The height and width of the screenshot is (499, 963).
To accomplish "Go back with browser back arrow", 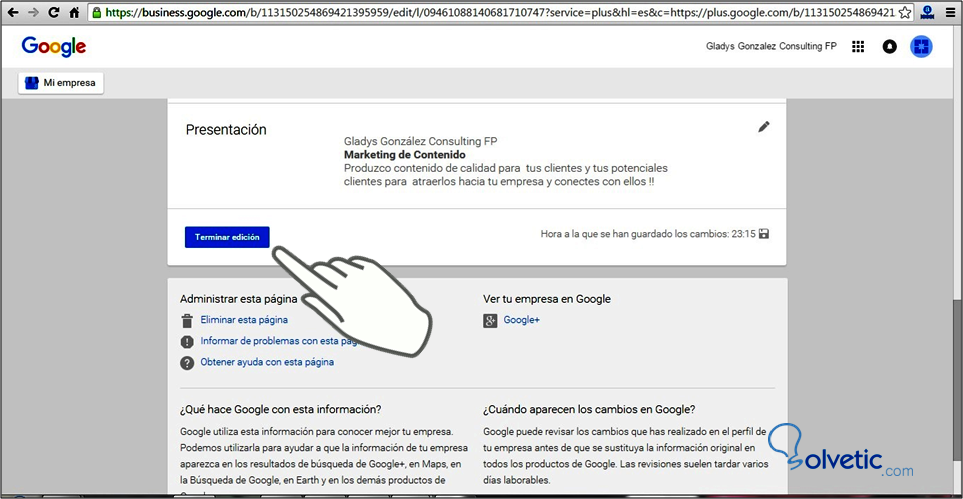I will click(x=12, y=12).
